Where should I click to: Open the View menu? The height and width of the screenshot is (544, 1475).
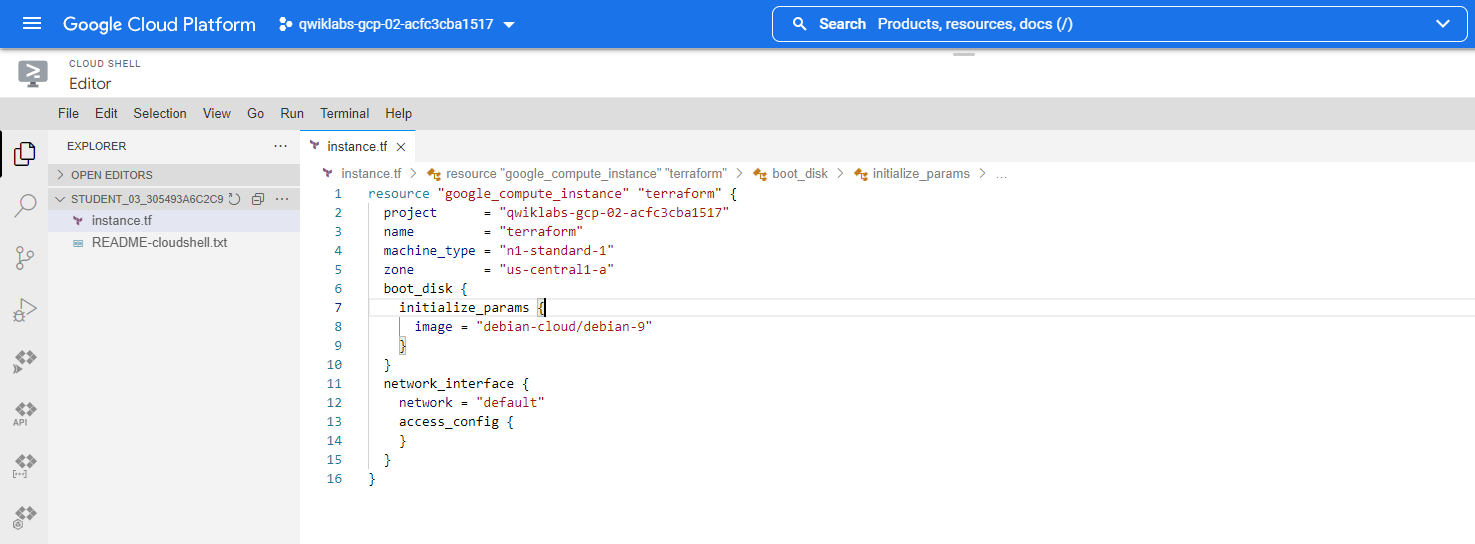[217, 113]
